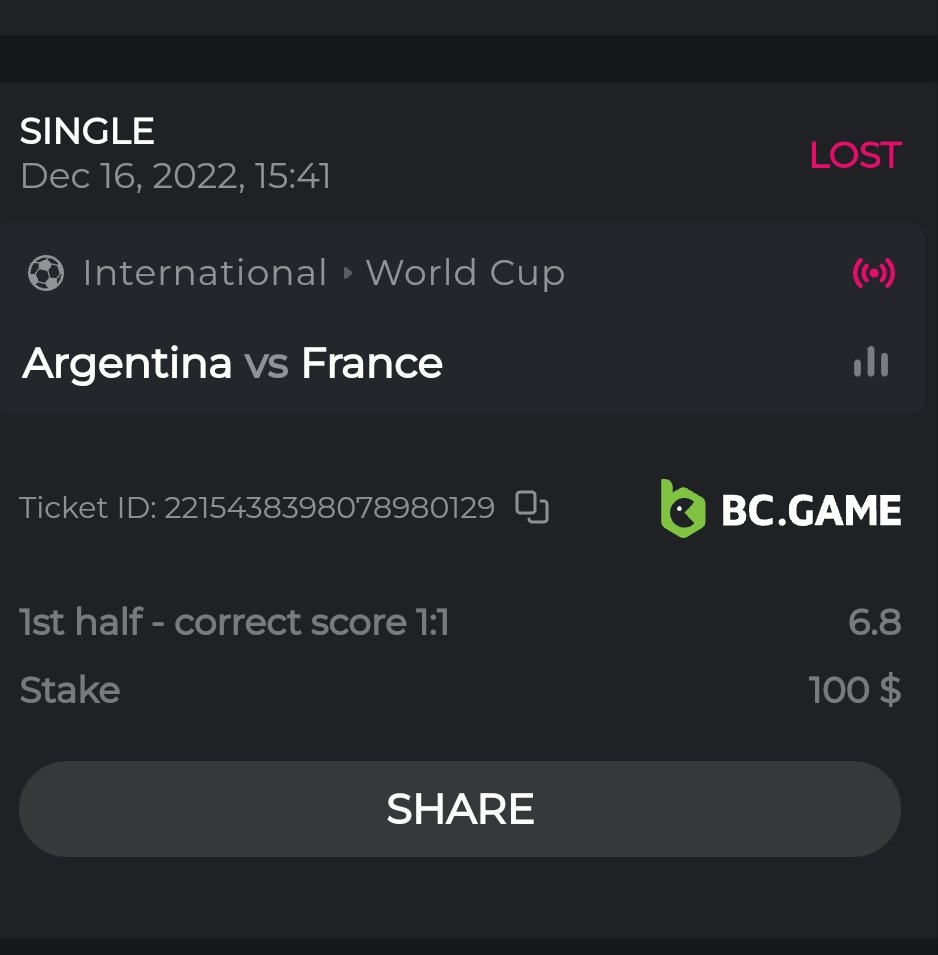This screenshot has width=938, height=955.
Task: Click the soccer ball sport icon
Action: point(46,273)
